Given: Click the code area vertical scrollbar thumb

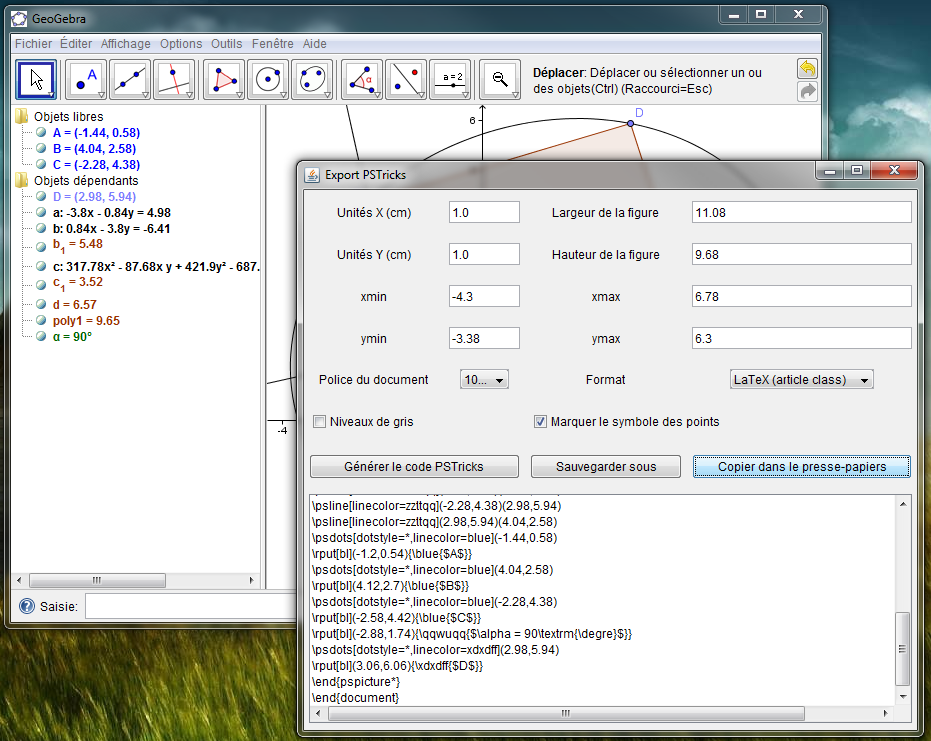Looking at the screenshot, I should (x=902, y=649).
